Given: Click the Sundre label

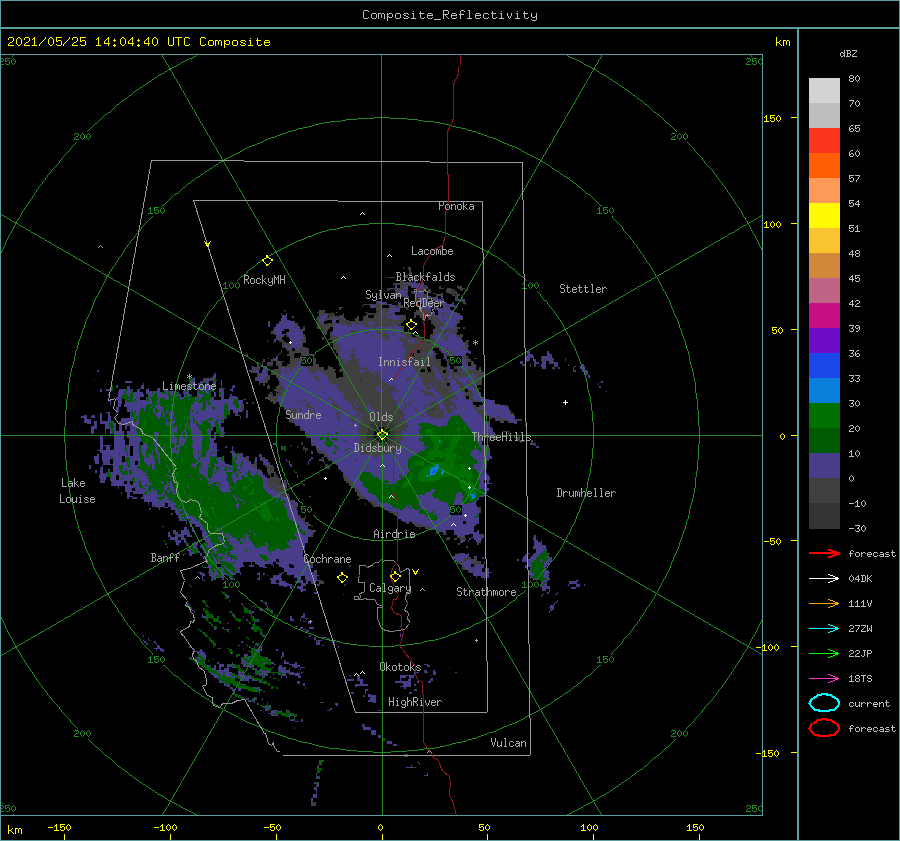Looking at the screenshot, I should coord(304,414).
